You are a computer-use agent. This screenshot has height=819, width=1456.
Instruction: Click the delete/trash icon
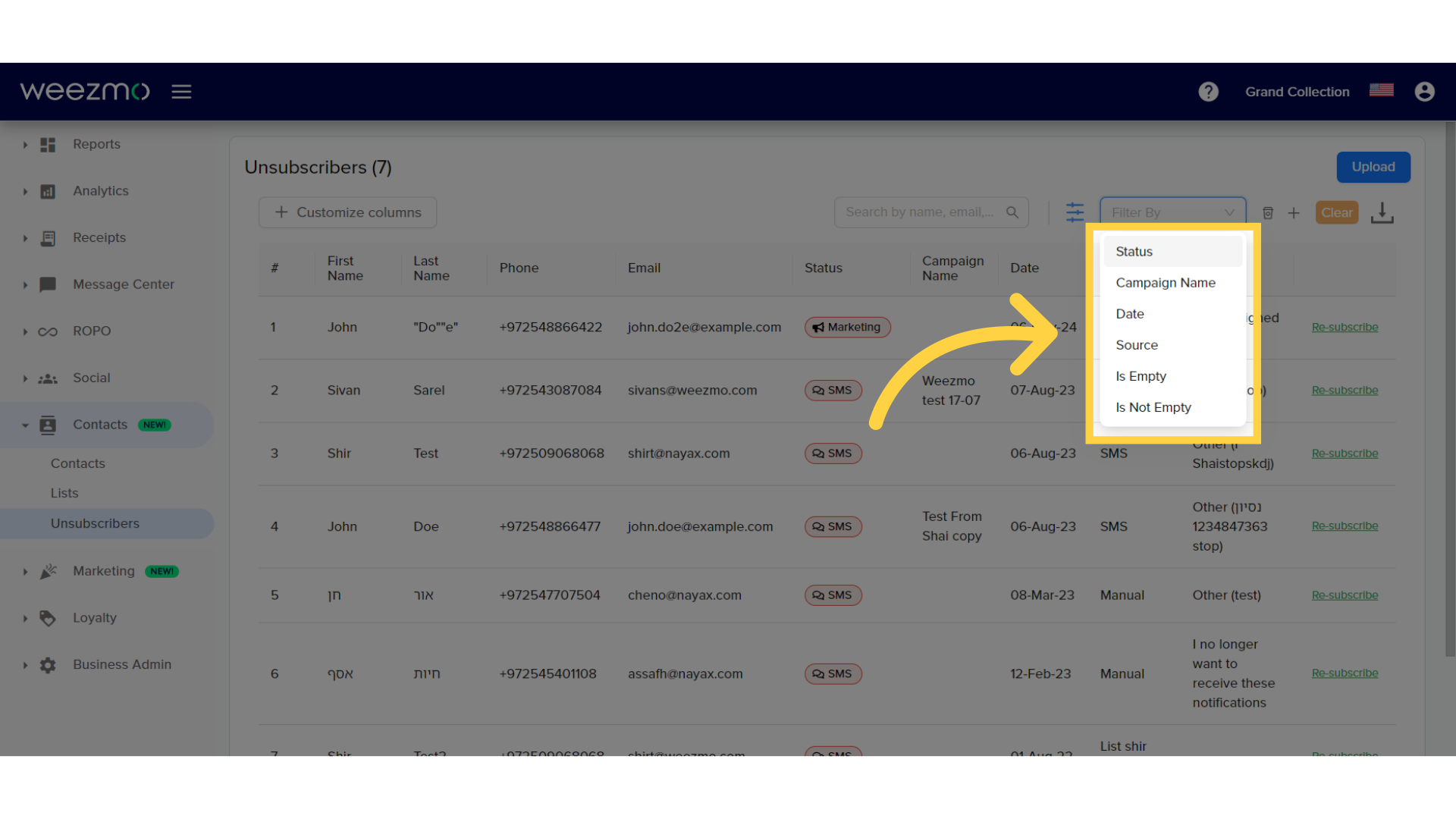pyautogui.click(x=1268, y=212)
